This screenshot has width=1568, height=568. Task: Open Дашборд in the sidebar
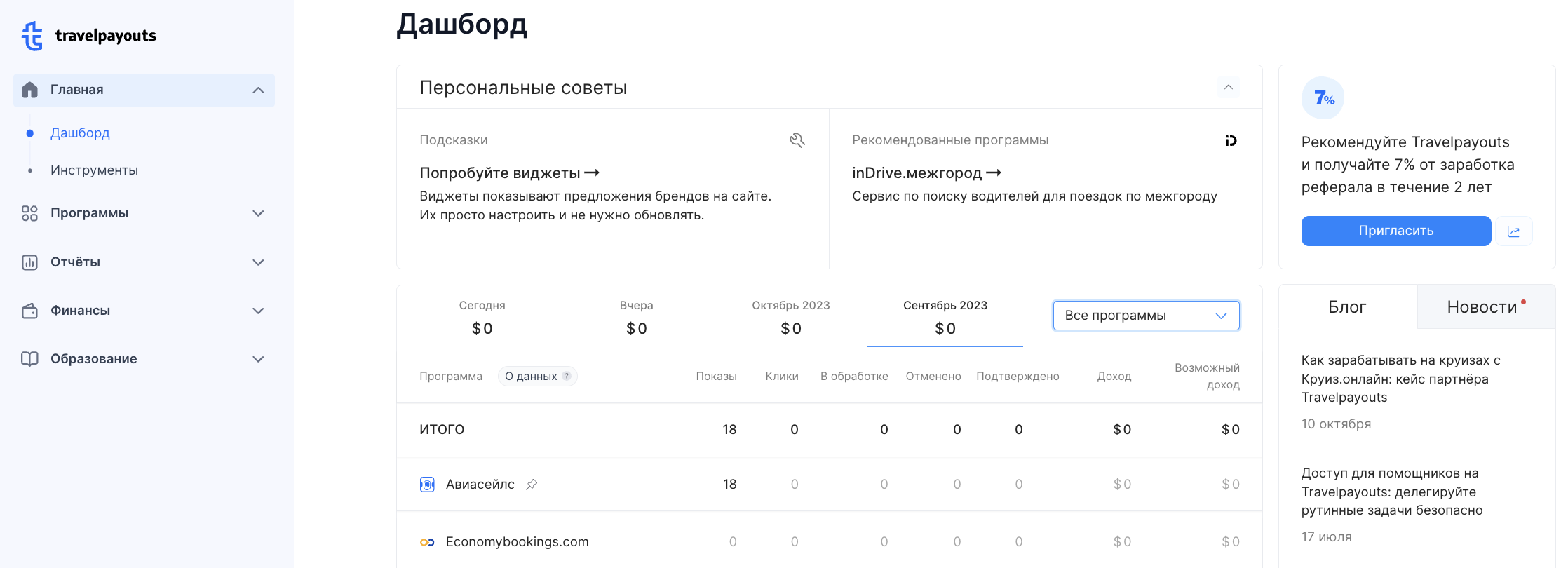coord(80,133)
